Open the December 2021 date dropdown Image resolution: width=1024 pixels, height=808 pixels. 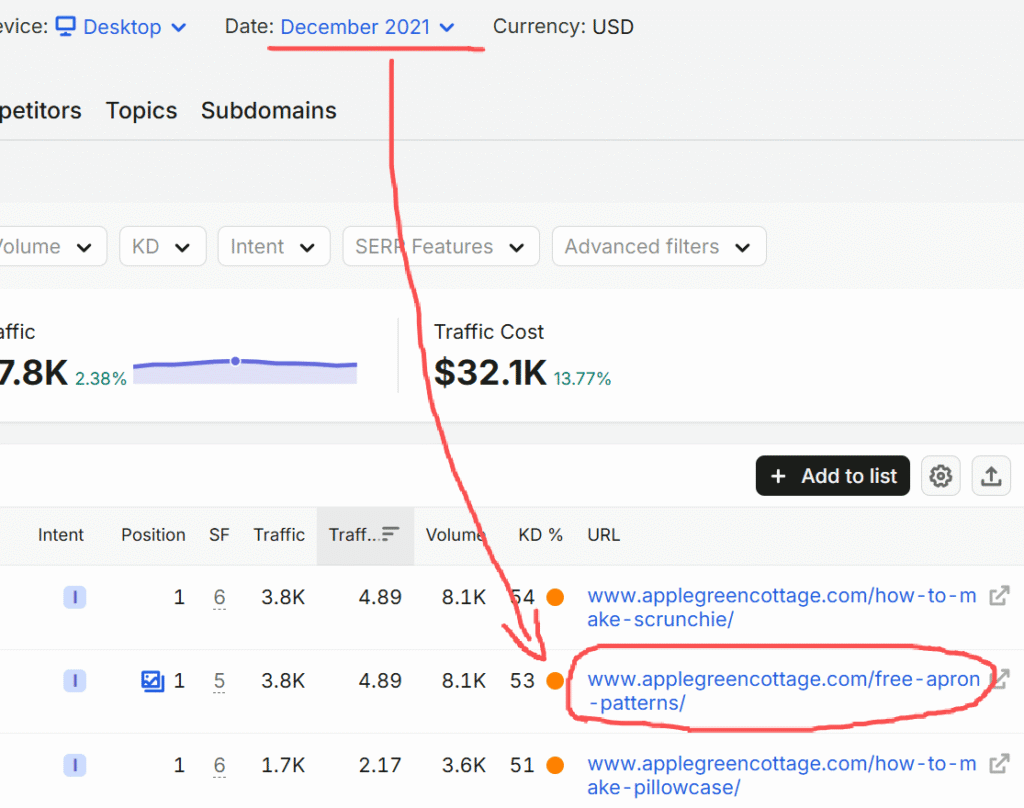pos(367,27)
